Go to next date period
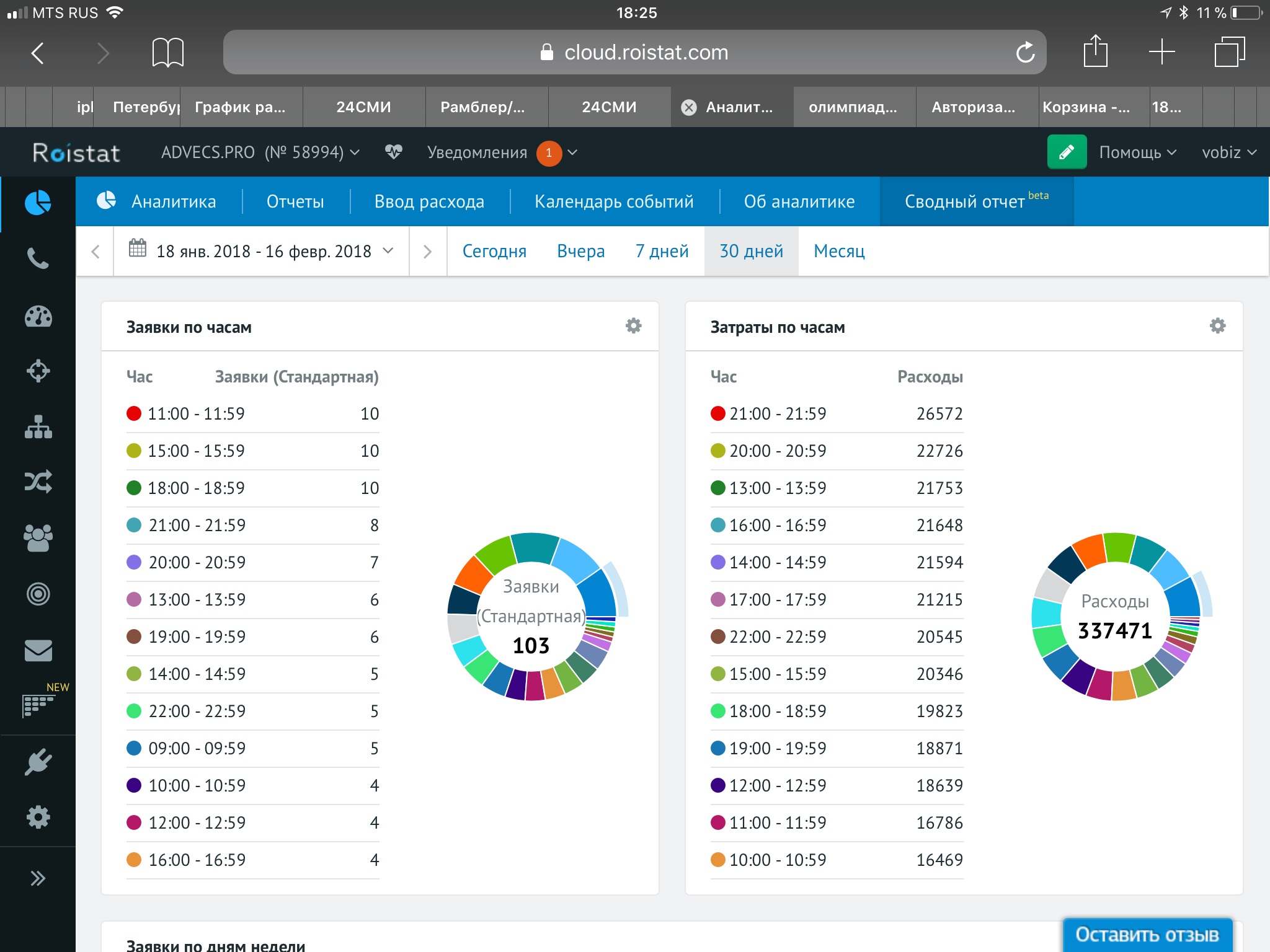Image resolution: width=1270 pixels, height=952 pixels. [x=427, y=251]
